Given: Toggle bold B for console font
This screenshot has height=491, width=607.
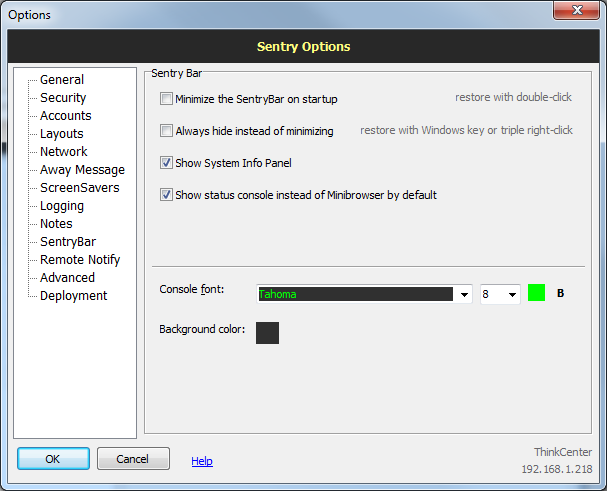Looking at the screenshot, I should pos(560,293).
